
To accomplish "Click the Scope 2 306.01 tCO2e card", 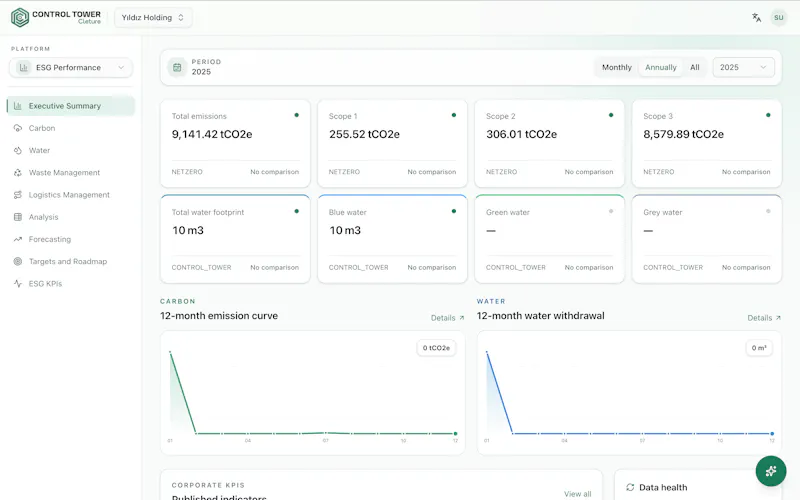I will click(549, 144).
